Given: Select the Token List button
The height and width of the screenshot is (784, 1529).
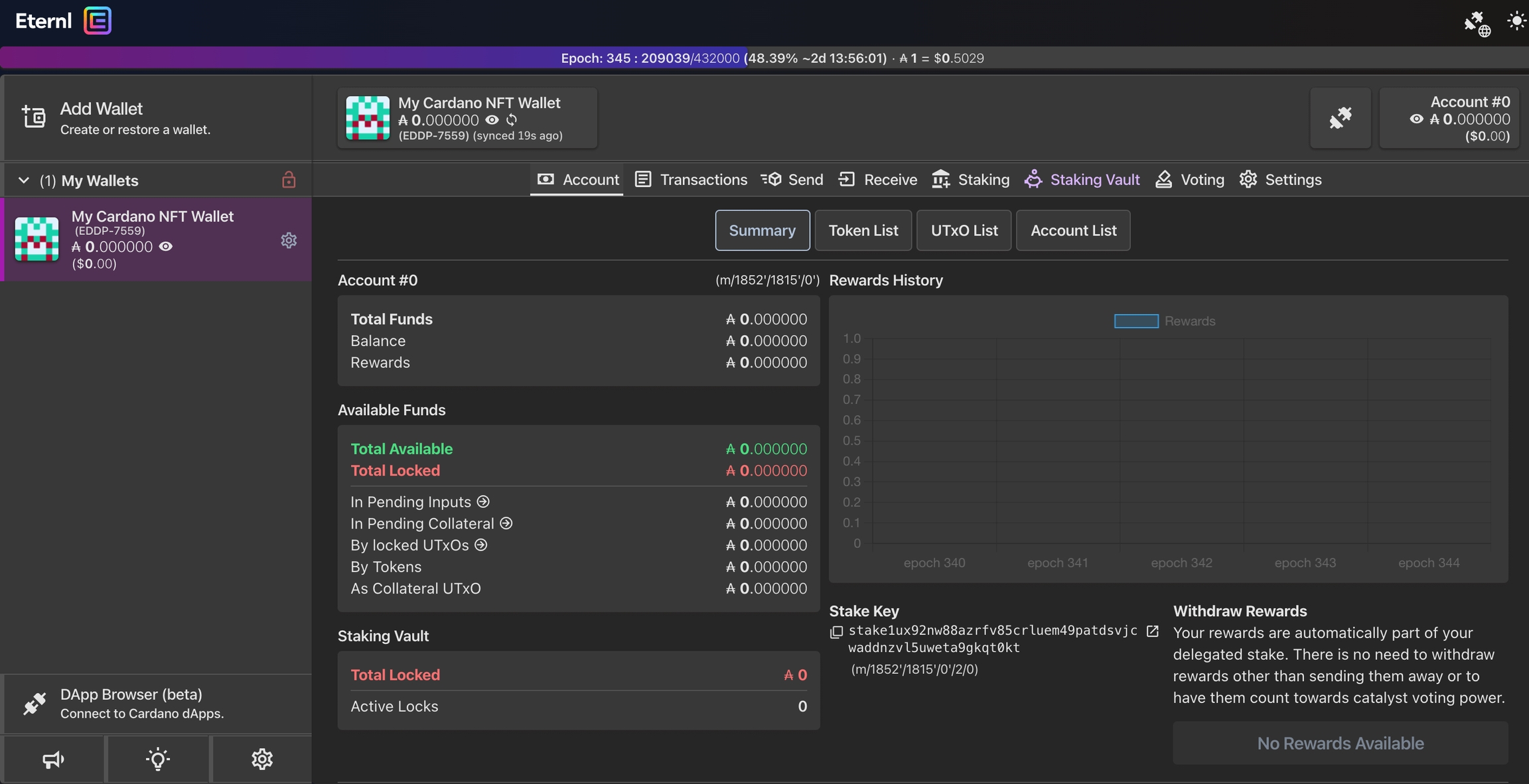Looking at the screenshot, I should [863, 231].
